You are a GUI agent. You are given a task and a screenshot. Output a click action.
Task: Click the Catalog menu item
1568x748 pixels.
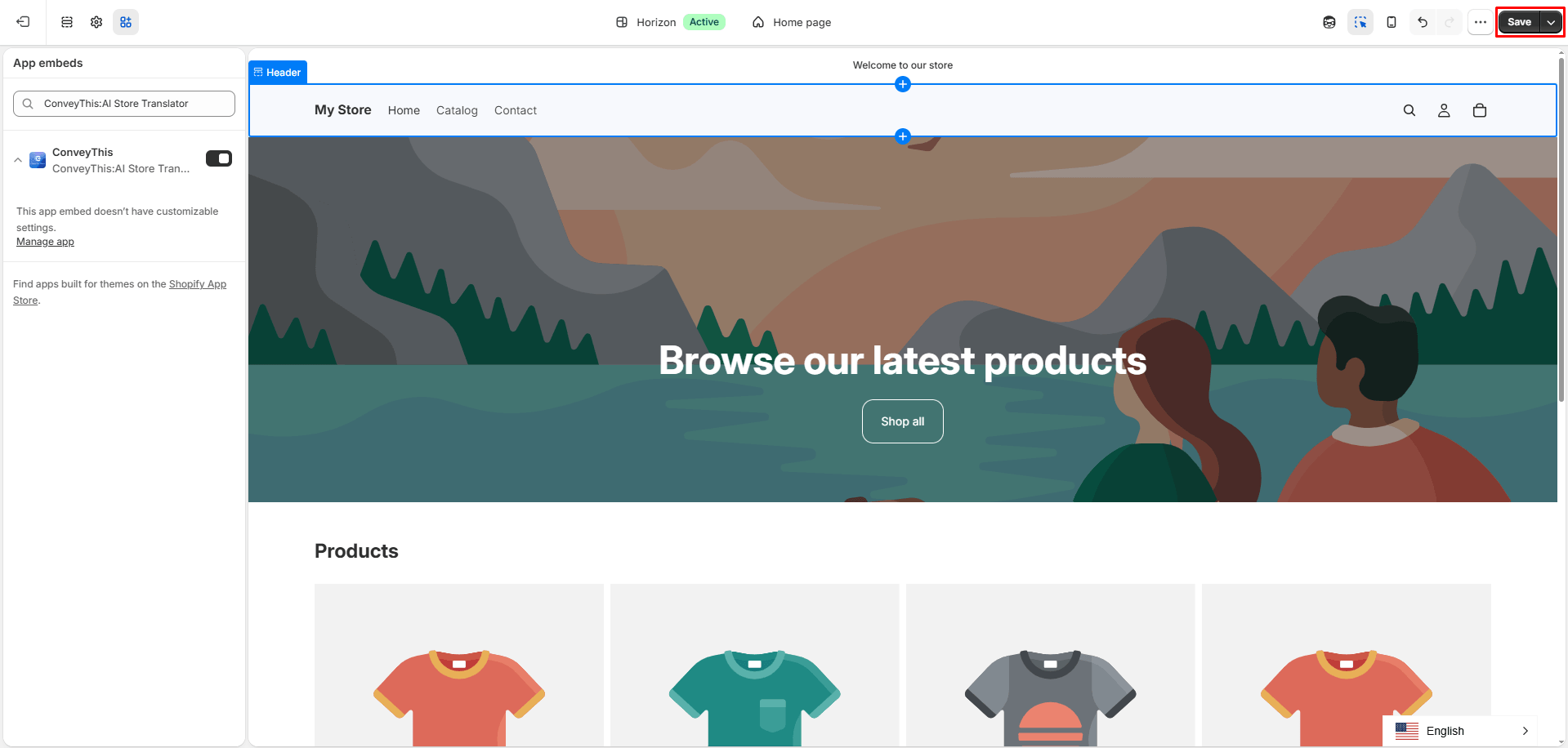click(x=457, y=110)
